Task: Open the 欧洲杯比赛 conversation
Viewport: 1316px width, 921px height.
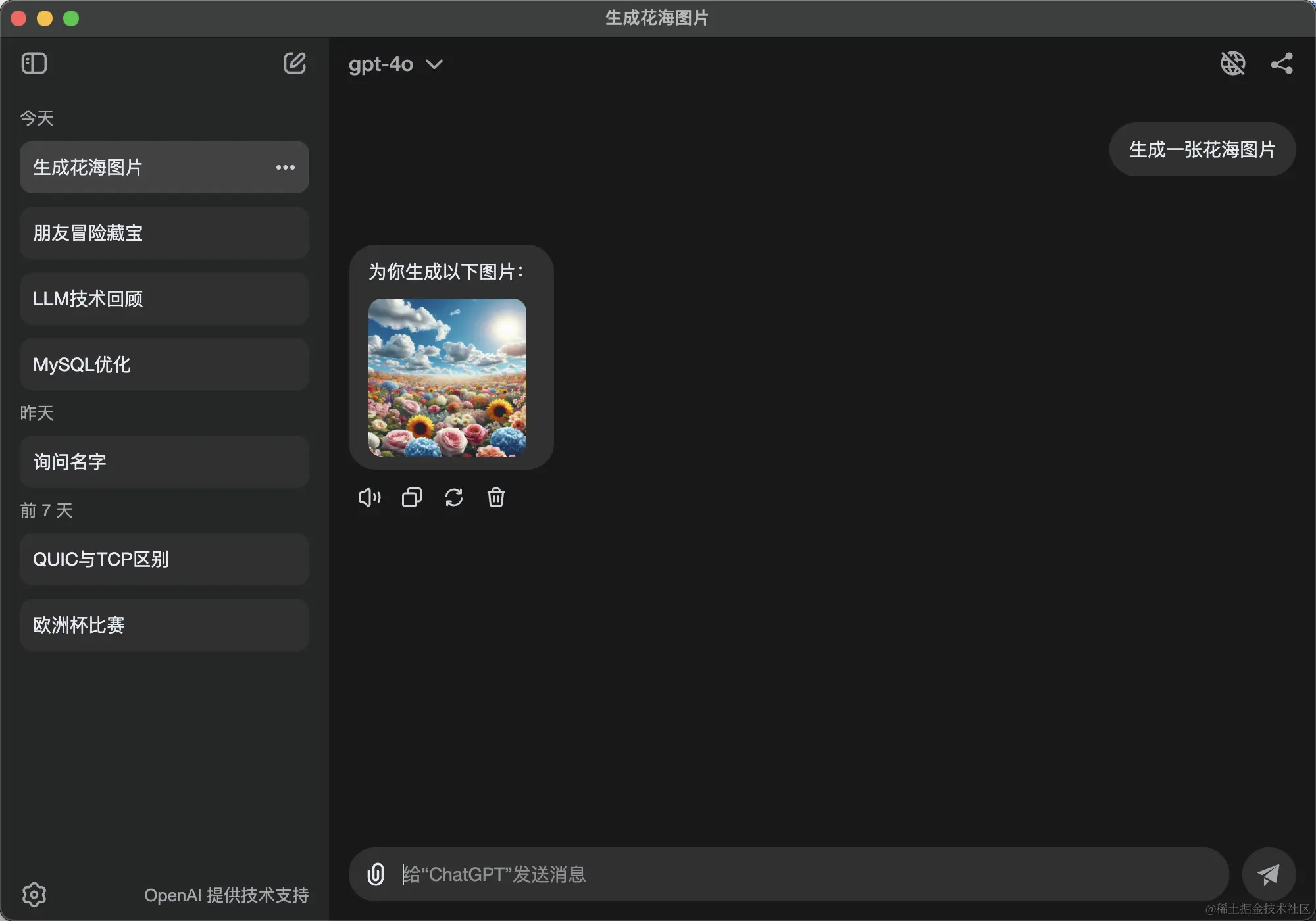Action: 164,625
